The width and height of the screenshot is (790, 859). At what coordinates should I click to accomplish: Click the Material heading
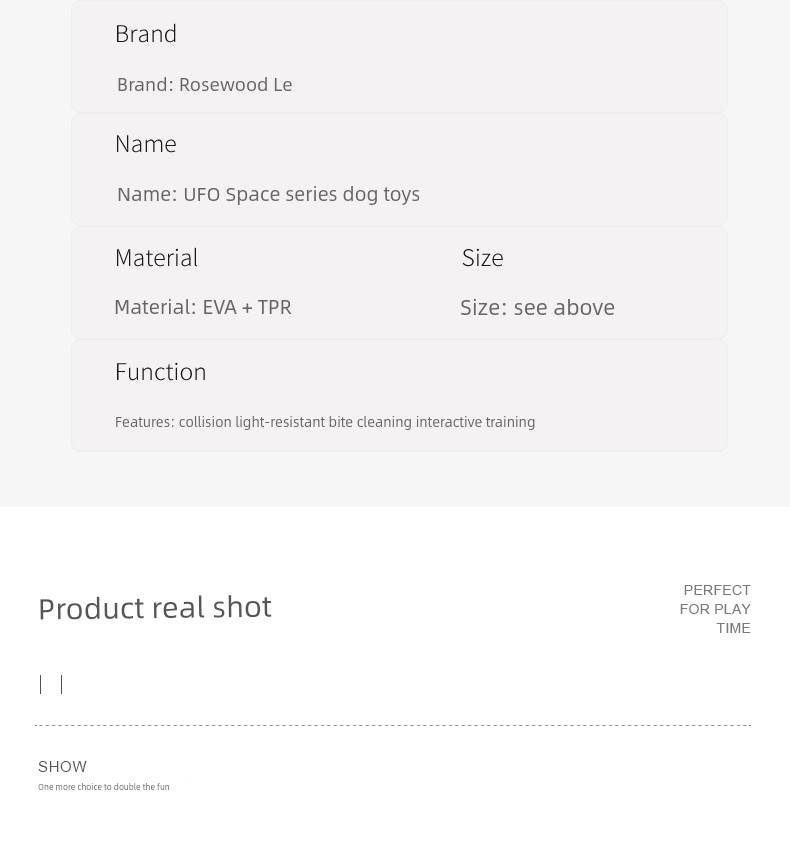pyautogui.click(x=156, y=258)
